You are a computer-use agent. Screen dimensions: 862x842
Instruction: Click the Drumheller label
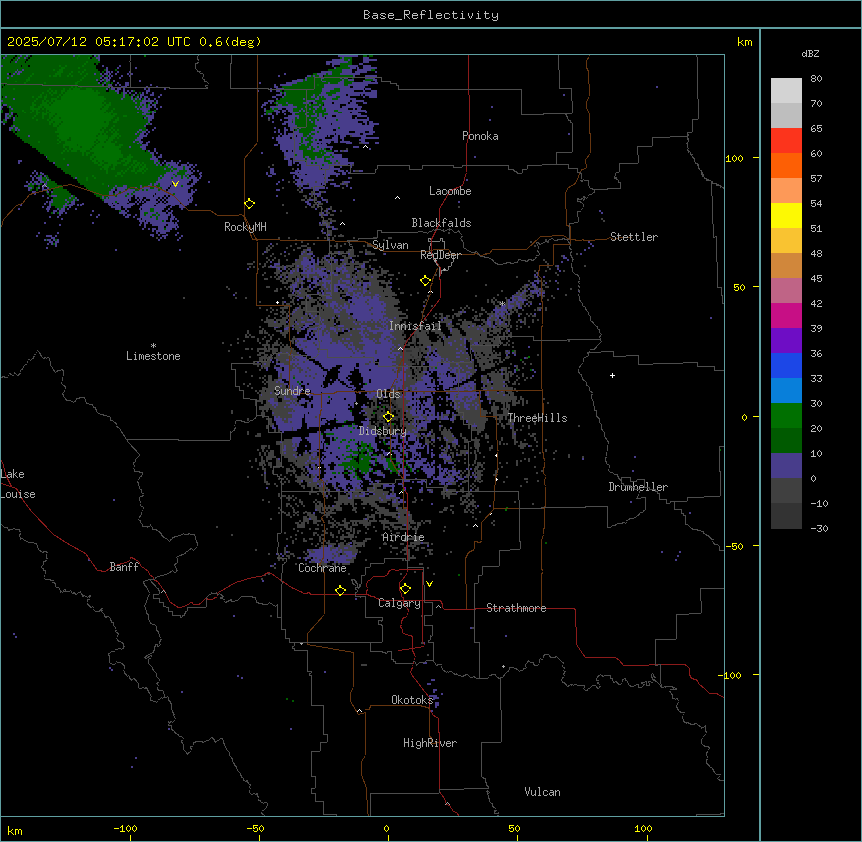(x=638, y=487)
